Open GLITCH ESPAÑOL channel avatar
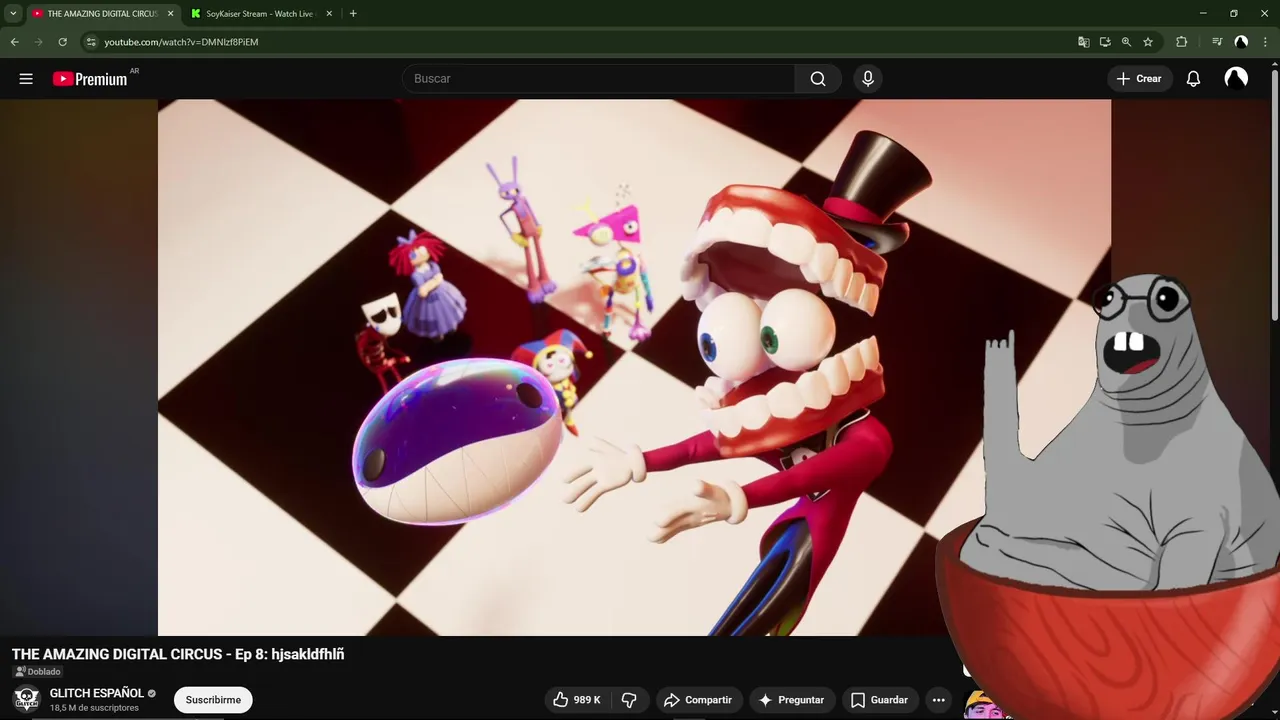Image resolution: width=1280 pixels, height=720 pixels. 26,699
